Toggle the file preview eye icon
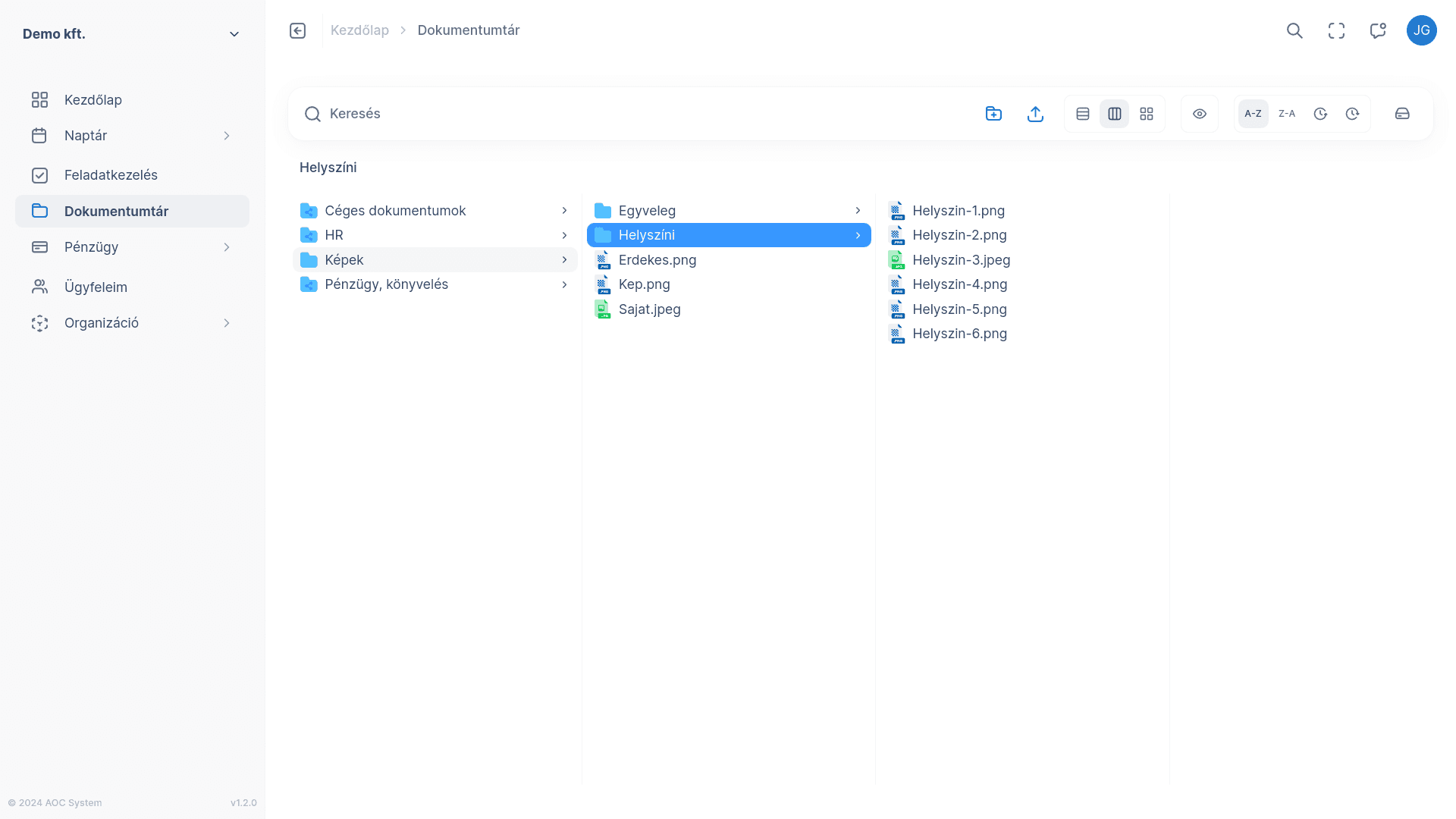Viewport: 1456px width, 819px height. (1200, 113)
